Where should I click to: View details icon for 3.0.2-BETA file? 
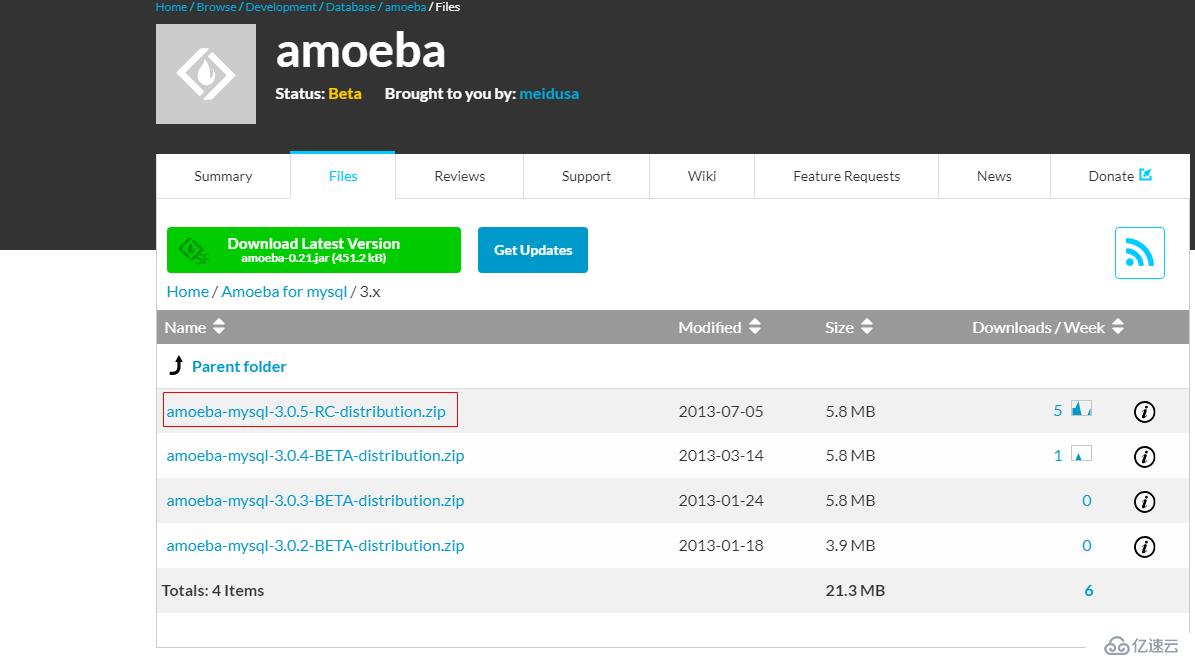(1144, 547)
